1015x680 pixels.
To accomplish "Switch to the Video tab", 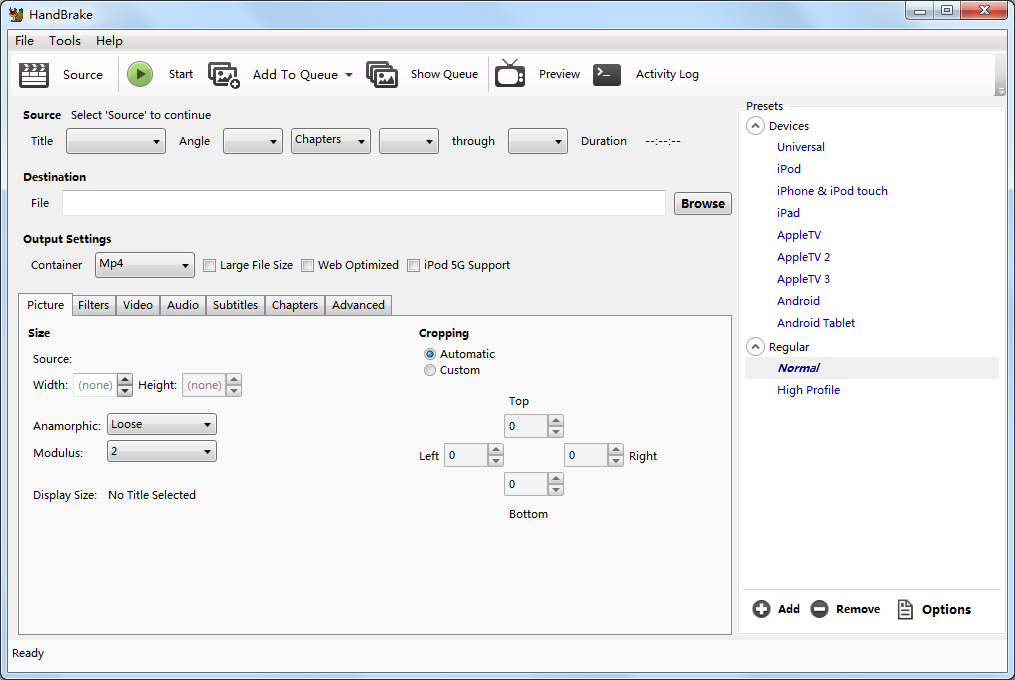I will [138, 305].
